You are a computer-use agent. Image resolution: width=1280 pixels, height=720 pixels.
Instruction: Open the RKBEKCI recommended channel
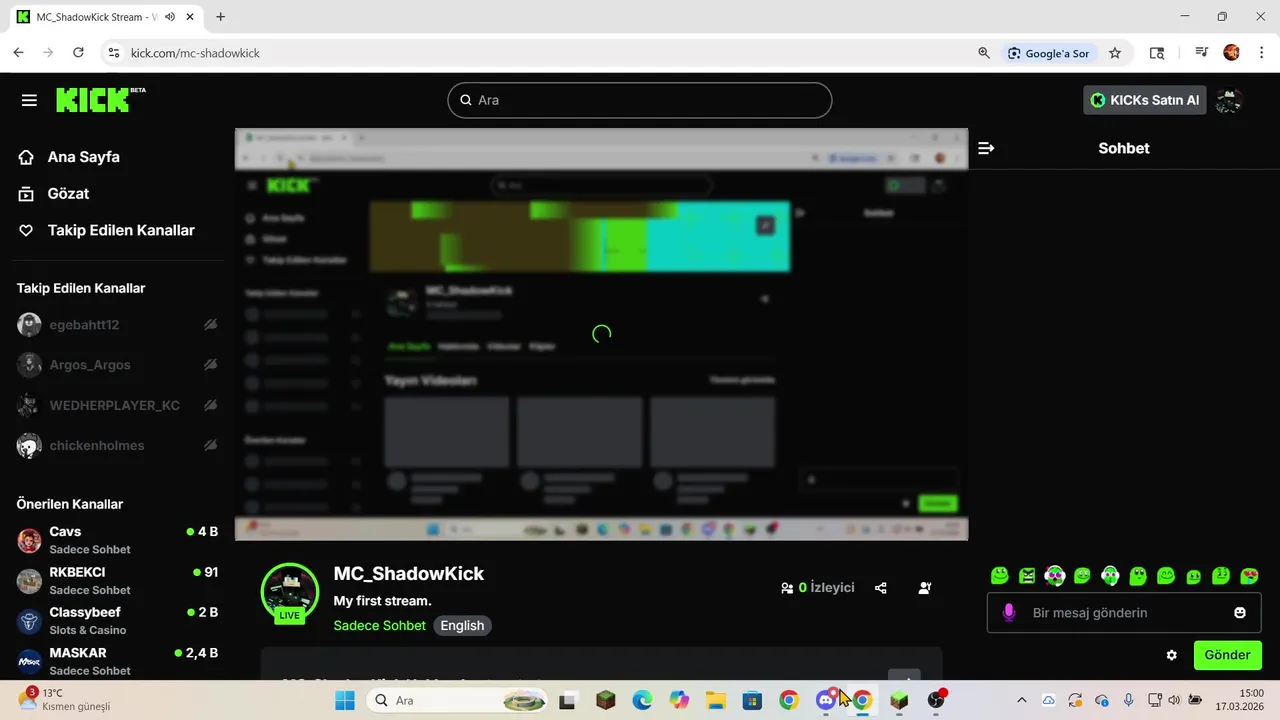(118, 581)
